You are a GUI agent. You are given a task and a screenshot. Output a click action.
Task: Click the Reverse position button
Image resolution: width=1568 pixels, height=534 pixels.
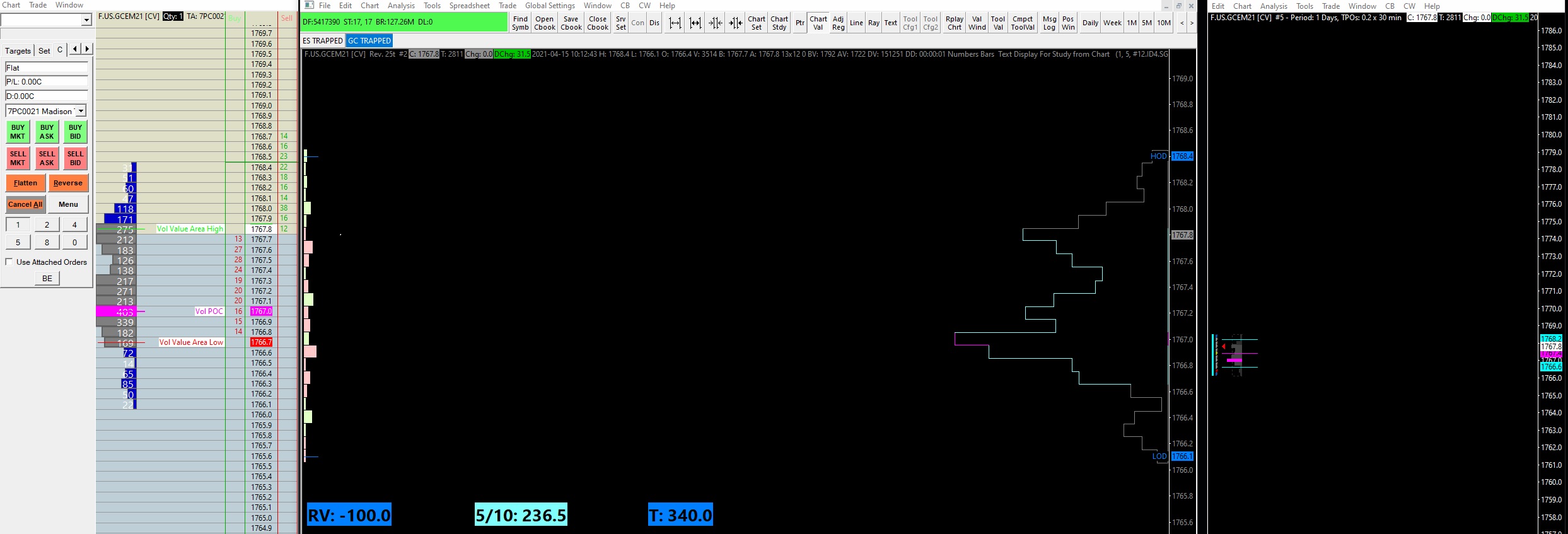[x=68, y=183]
